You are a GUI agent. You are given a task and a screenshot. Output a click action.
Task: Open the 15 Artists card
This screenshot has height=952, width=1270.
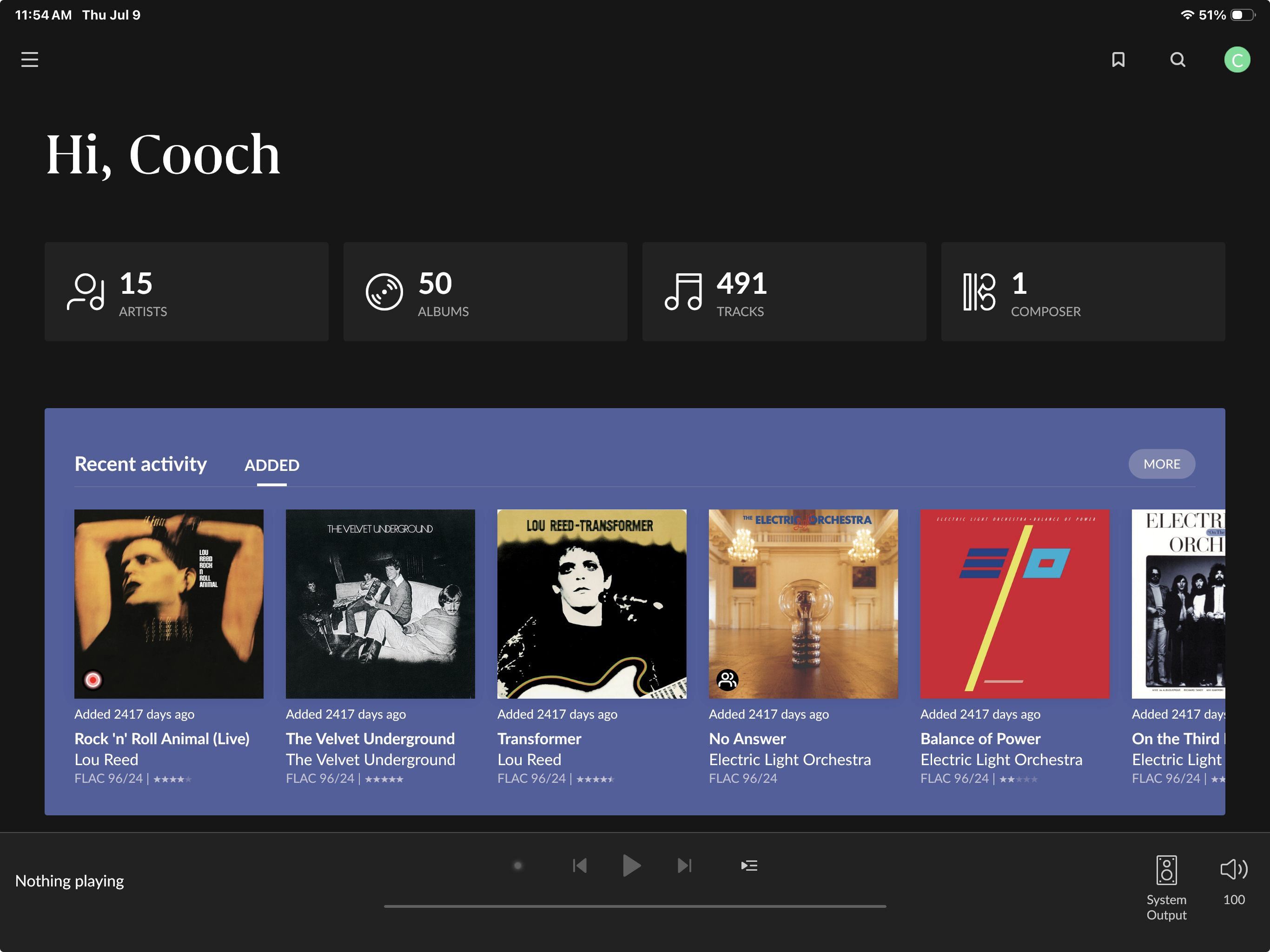pos(186,291)
